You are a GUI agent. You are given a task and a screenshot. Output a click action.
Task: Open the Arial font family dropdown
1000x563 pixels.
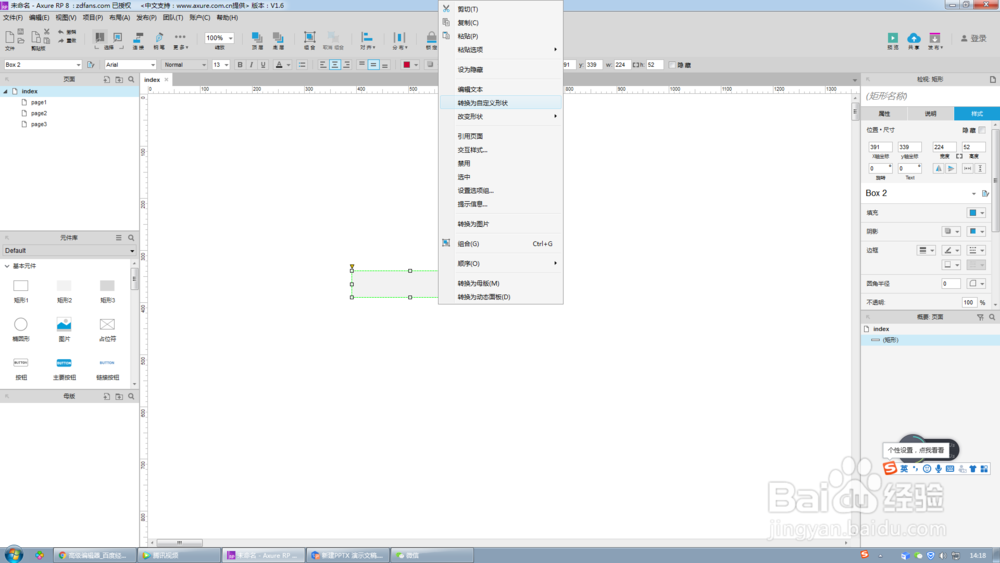(130, 64)
